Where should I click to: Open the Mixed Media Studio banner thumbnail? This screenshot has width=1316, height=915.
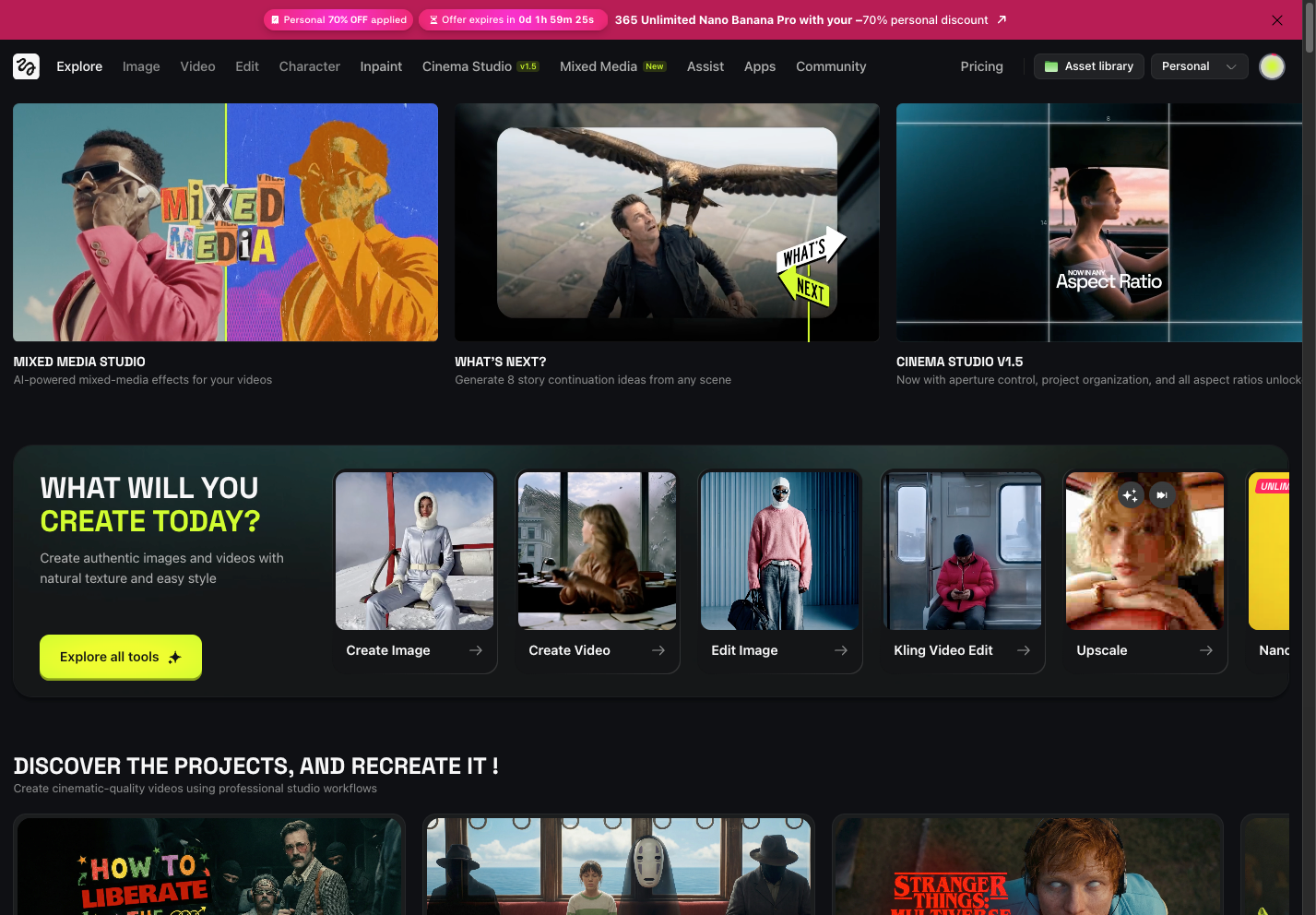[225, 222]
